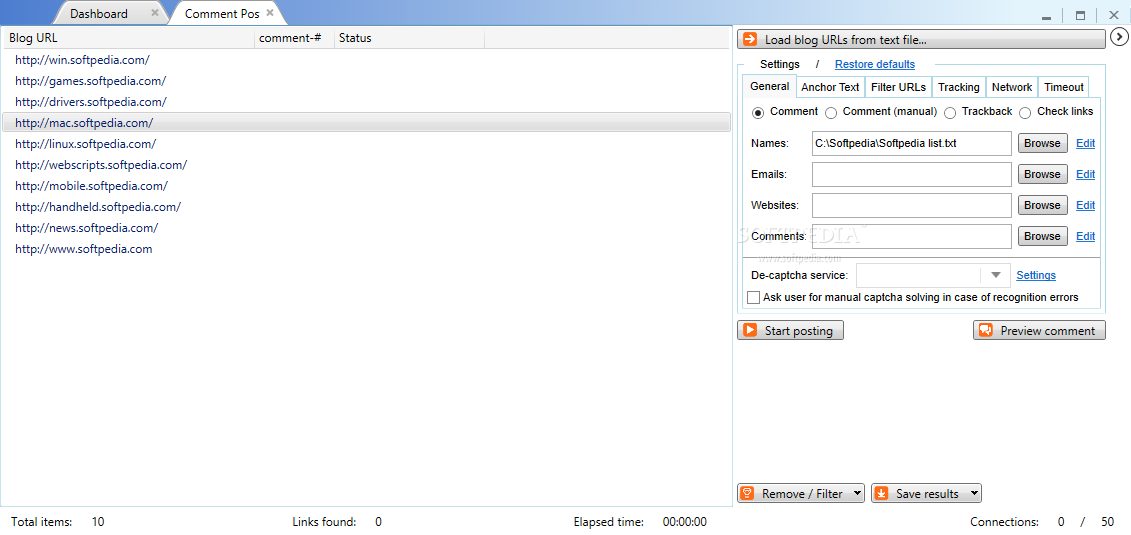Click the orange download icon on Save results

[881, 494]
